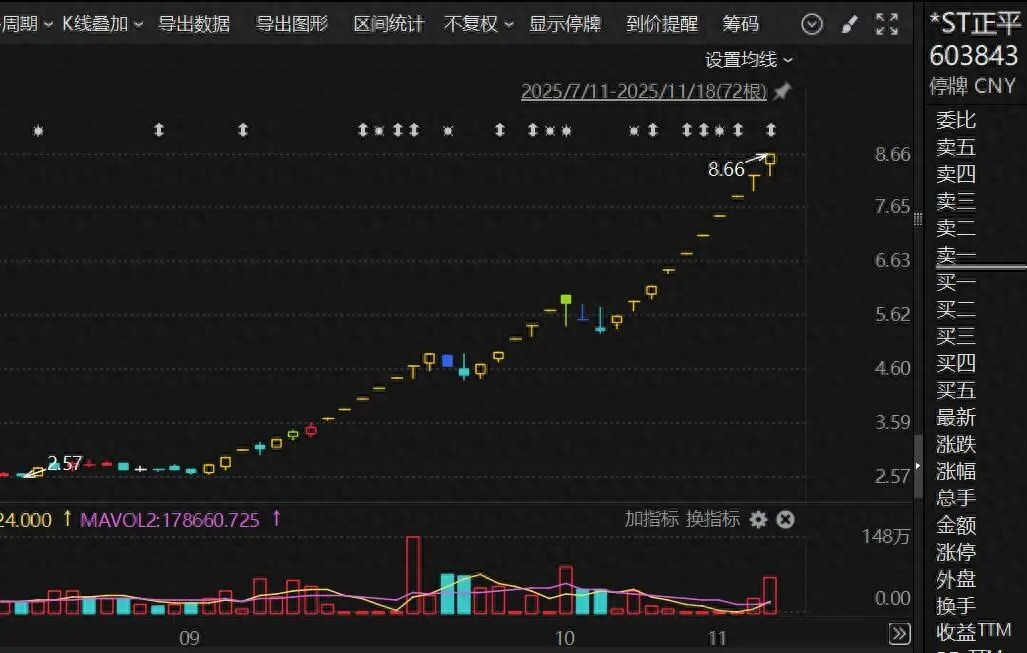Screen dimensions: 1027x653
Task: Open the circled chevron options icon
Action: pyautogui.click(x=811, y=23)
